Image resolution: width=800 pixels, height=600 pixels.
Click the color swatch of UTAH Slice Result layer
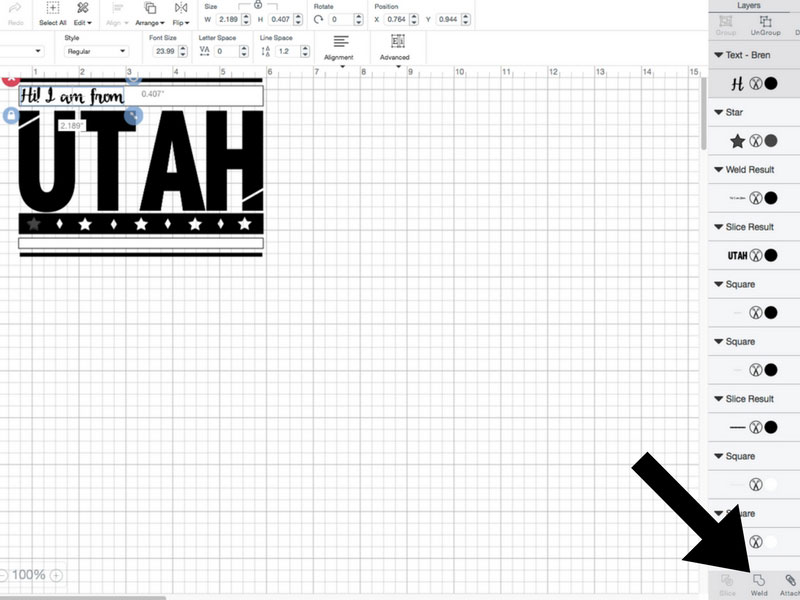771,255
